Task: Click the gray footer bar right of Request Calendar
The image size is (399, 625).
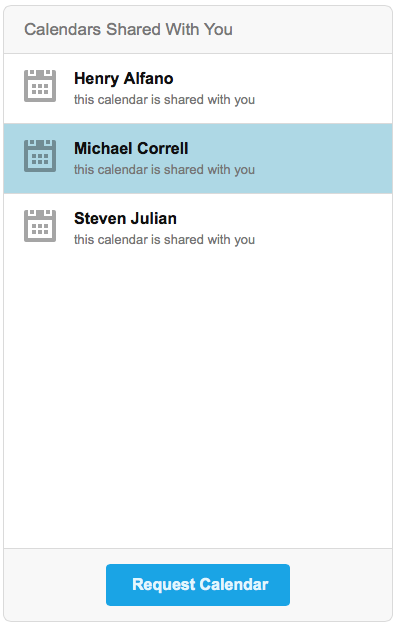Action: tap(341, 585)
